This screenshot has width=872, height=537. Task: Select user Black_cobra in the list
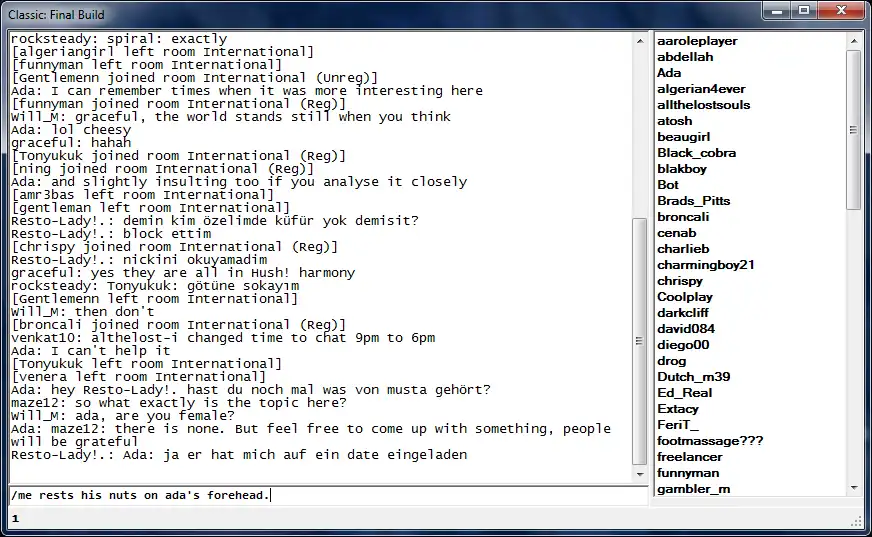696,153
